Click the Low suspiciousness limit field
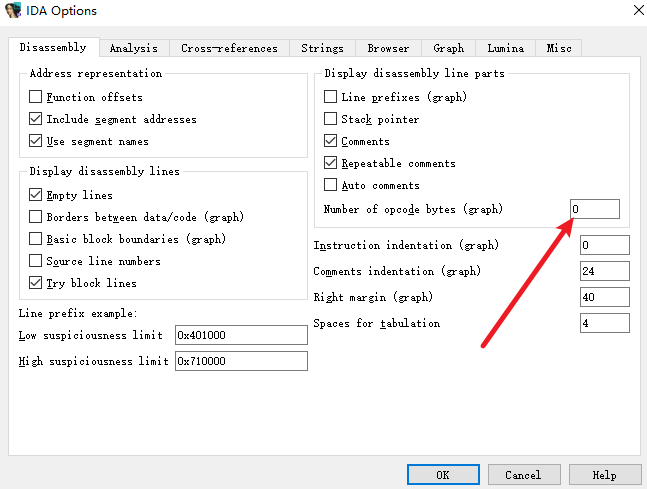Image resolution: width=647 pixels, height=489 pixels. coord(241,335)
